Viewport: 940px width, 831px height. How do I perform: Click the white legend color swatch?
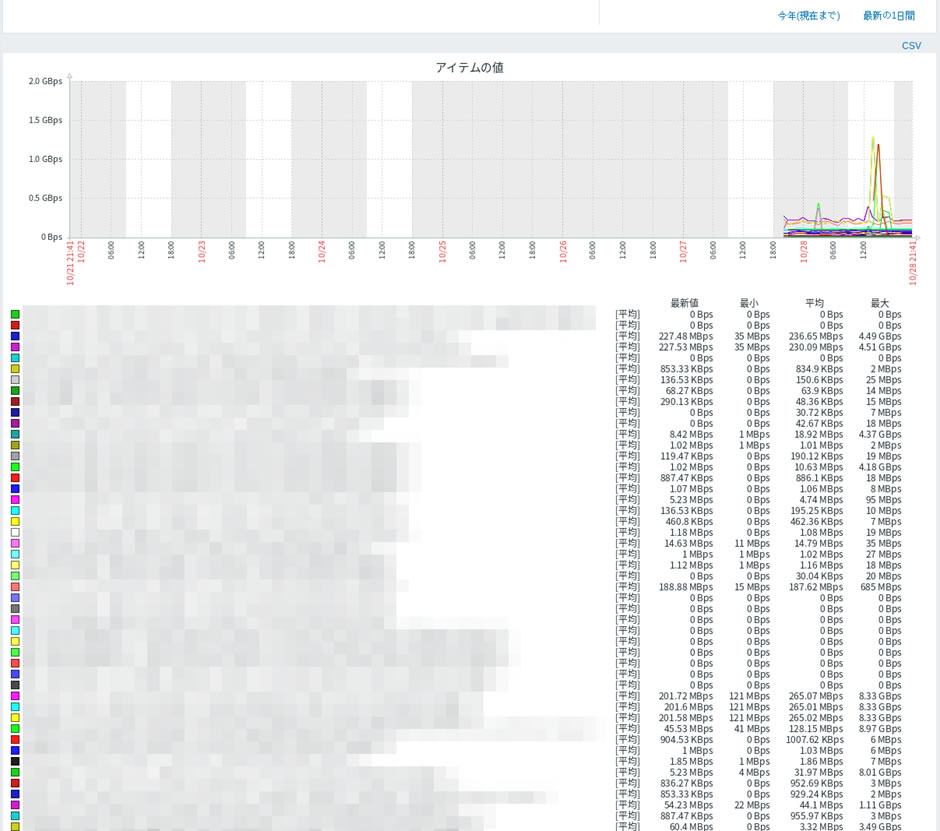15,533
